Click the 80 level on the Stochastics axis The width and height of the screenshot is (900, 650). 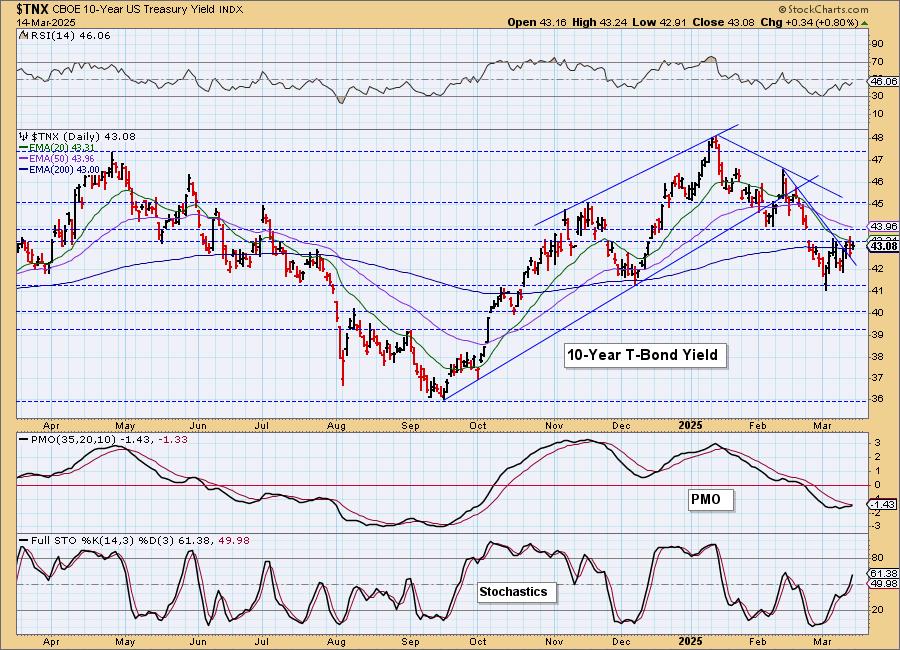click(878, 558)
